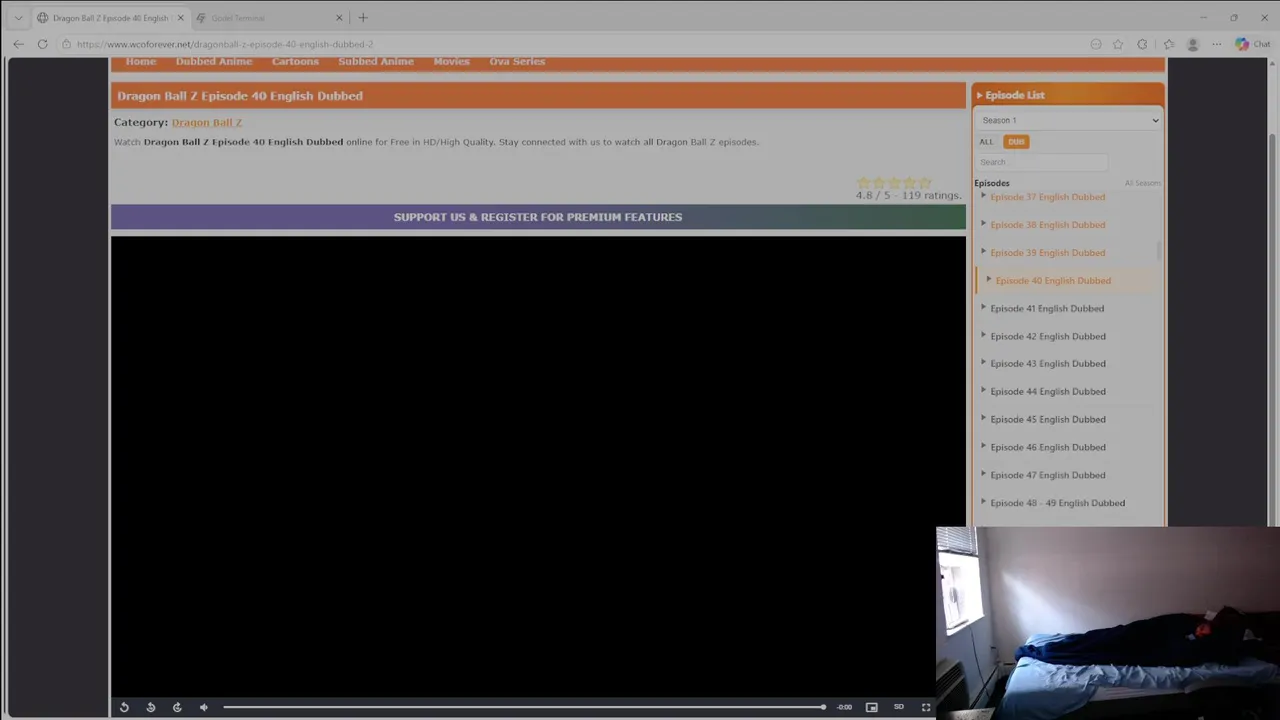The image size is (1280, 720).
Task: Click the address bar URL
Action: [x=225, y=44]
